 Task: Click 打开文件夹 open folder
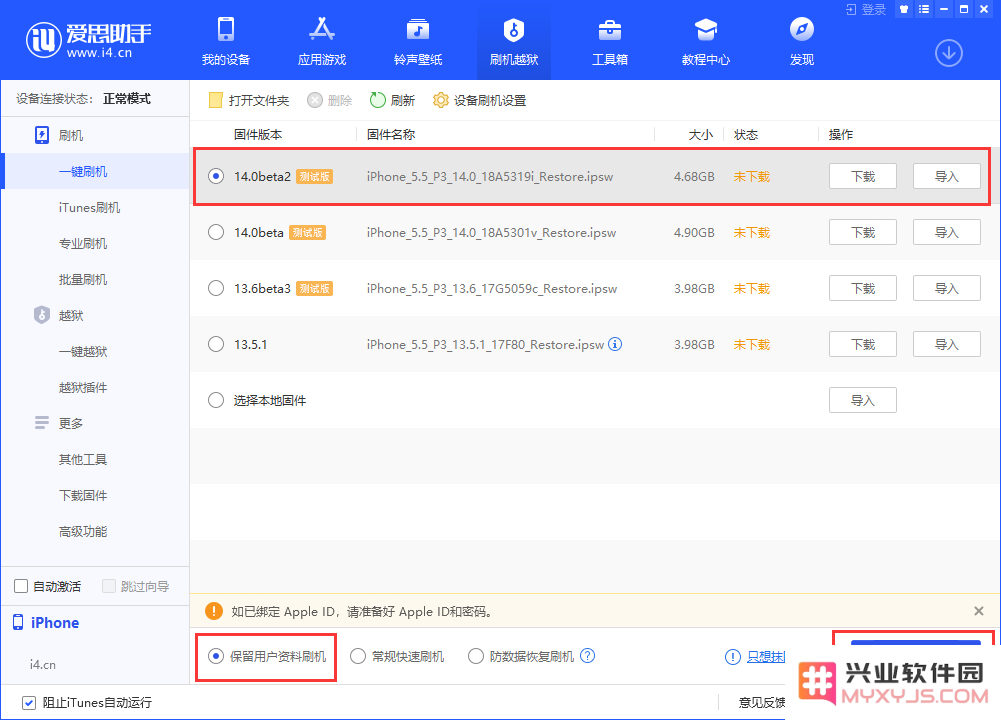click(249, 100)
